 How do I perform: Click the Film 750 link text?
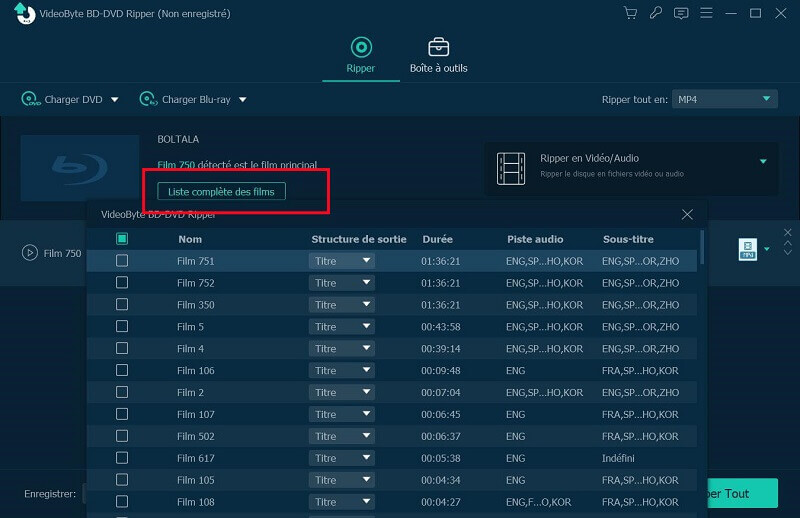click(176, 164)
